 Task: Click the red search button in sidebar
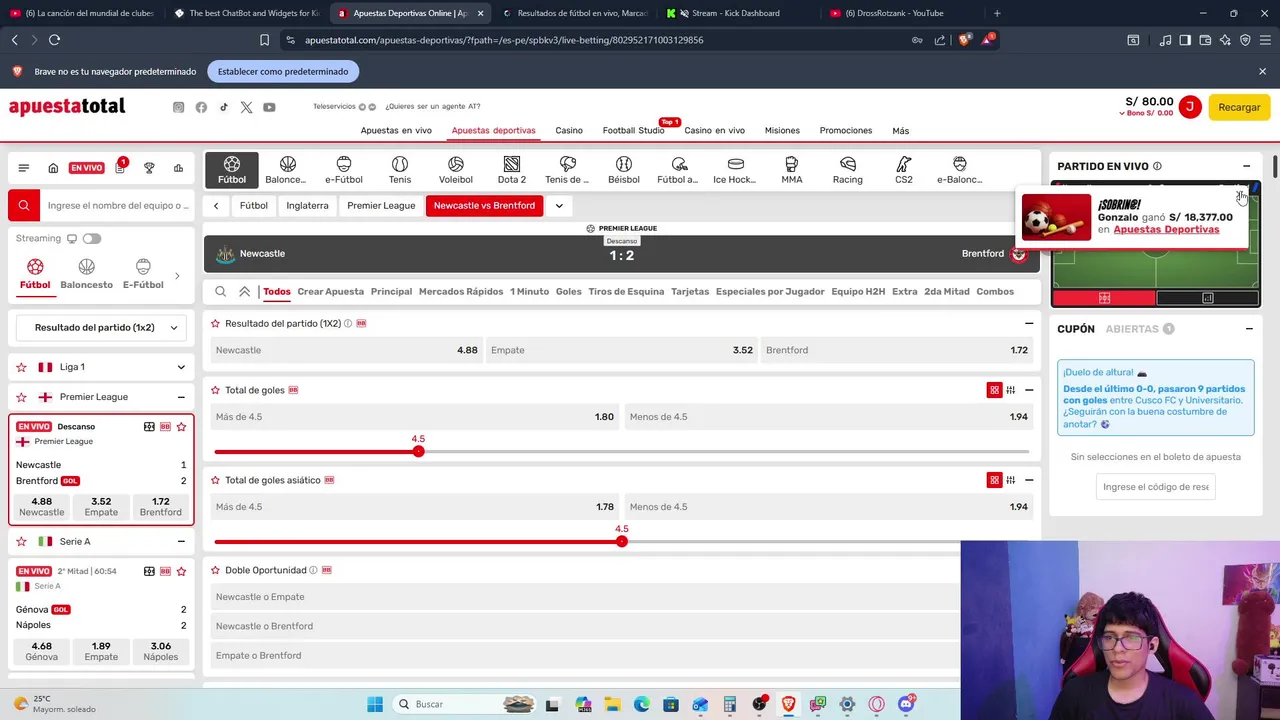point(24,205)
